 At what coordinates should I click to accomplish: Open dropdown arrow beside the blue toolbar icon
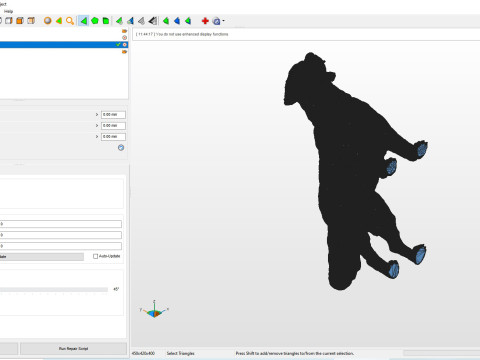(223, 21)
